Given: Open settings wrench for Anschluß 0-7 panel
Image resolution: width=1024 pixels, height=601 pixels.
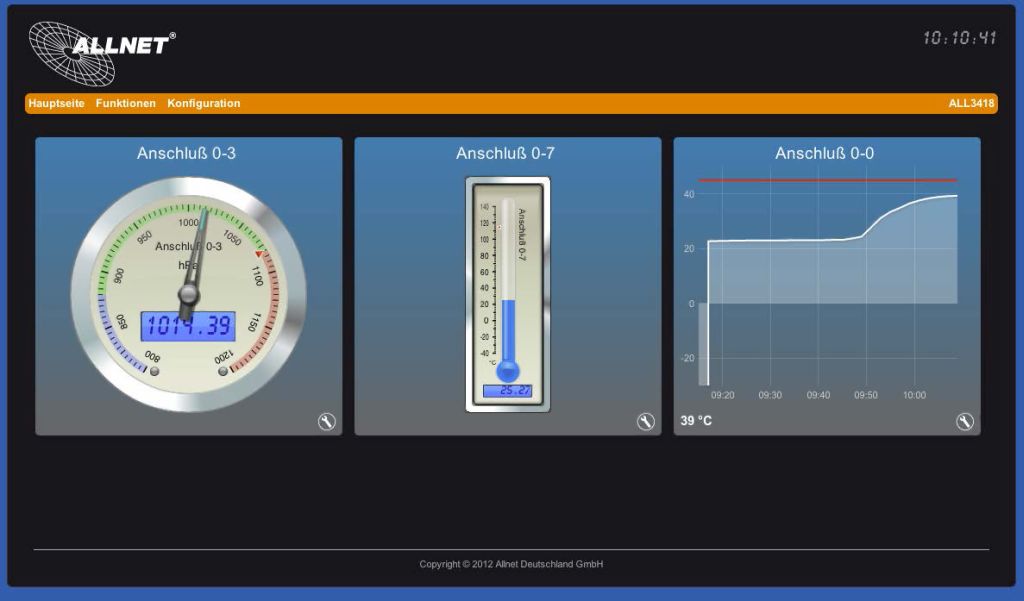Looking at the screenshot, I should (x=646, y=422).
